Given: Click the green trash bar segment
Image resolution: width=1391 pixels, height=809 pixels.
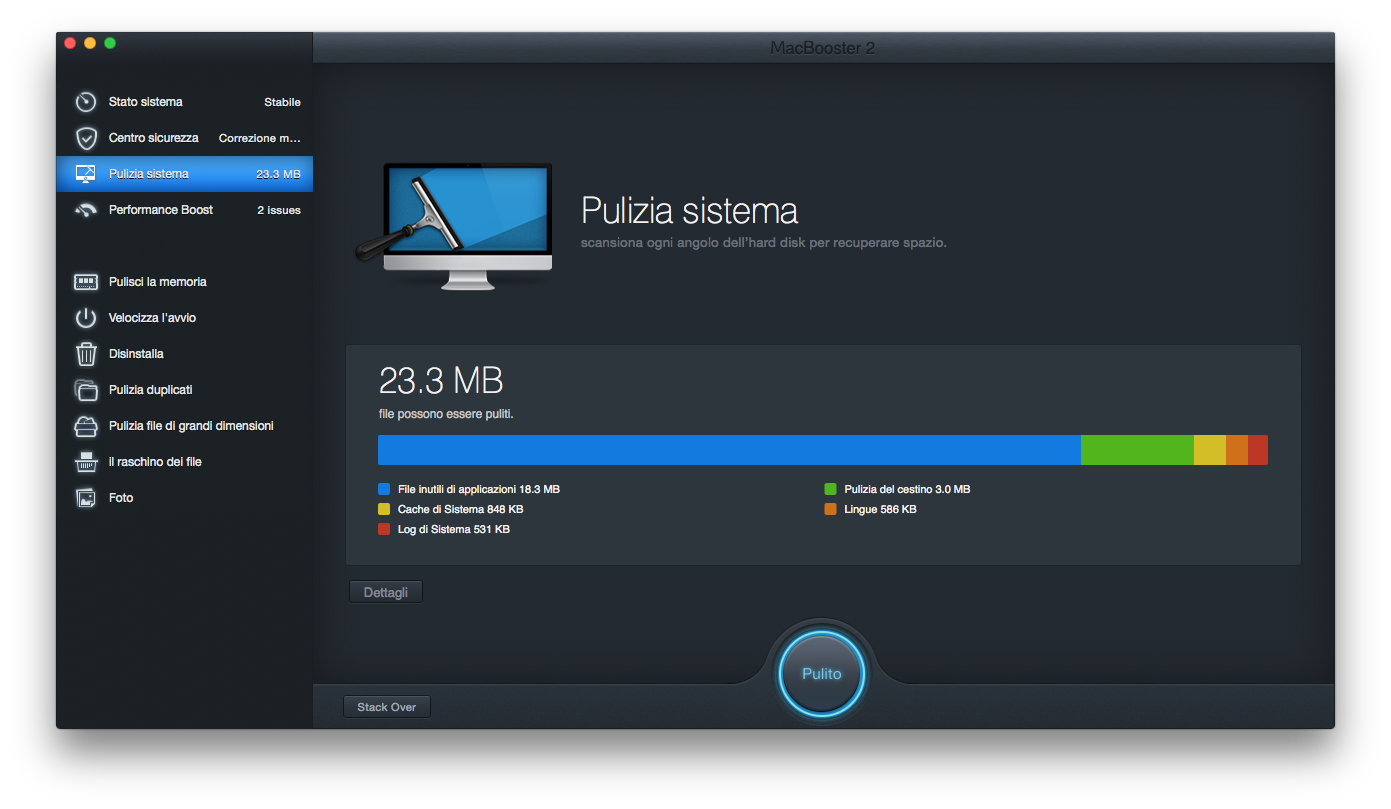Looking at the screenshot, I should pos(1137,450).
